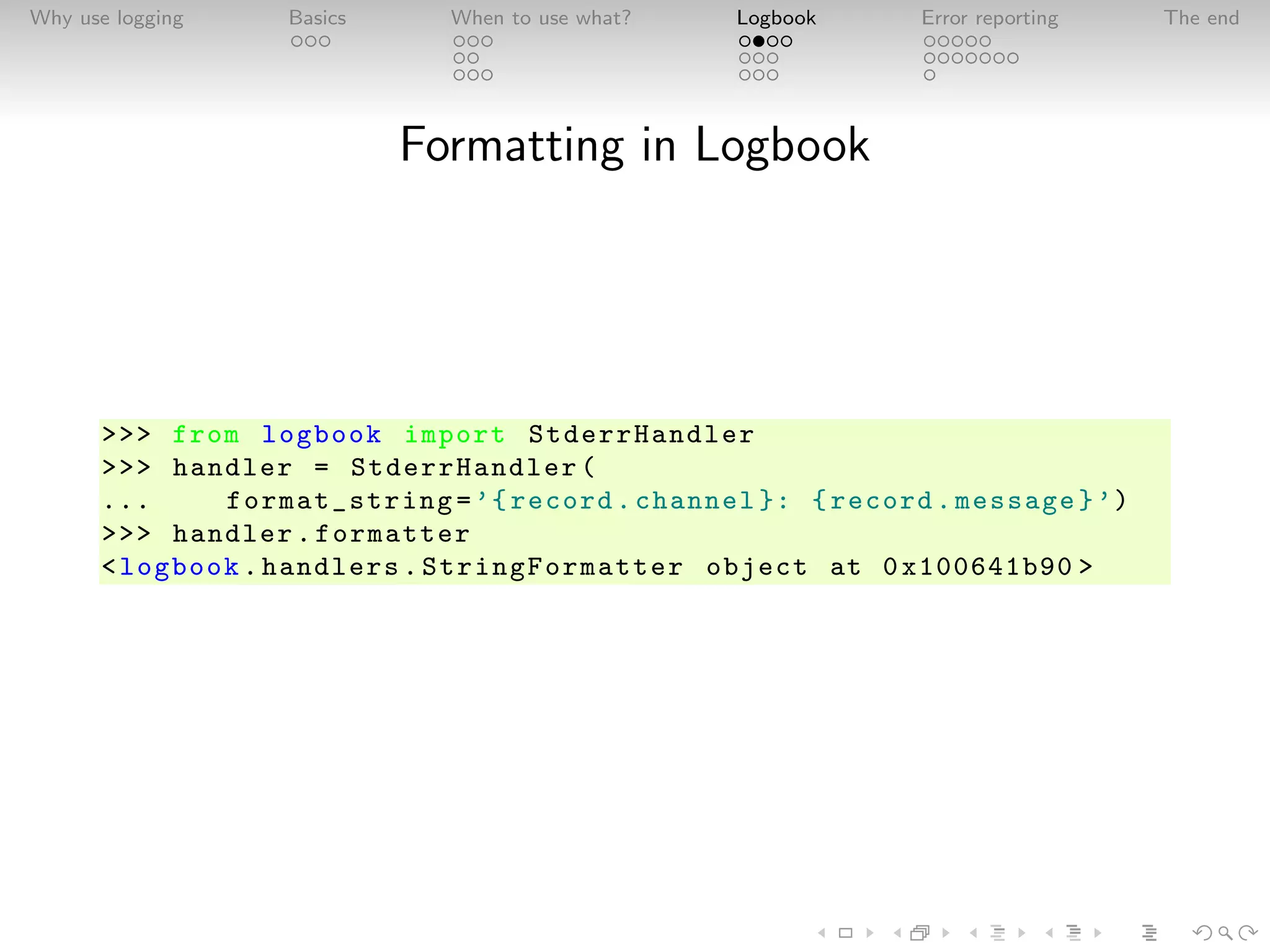The width and height of the screenshot is (1270, 952).
Task: Click the 'handler.formatter' code line
Action: 321,534
